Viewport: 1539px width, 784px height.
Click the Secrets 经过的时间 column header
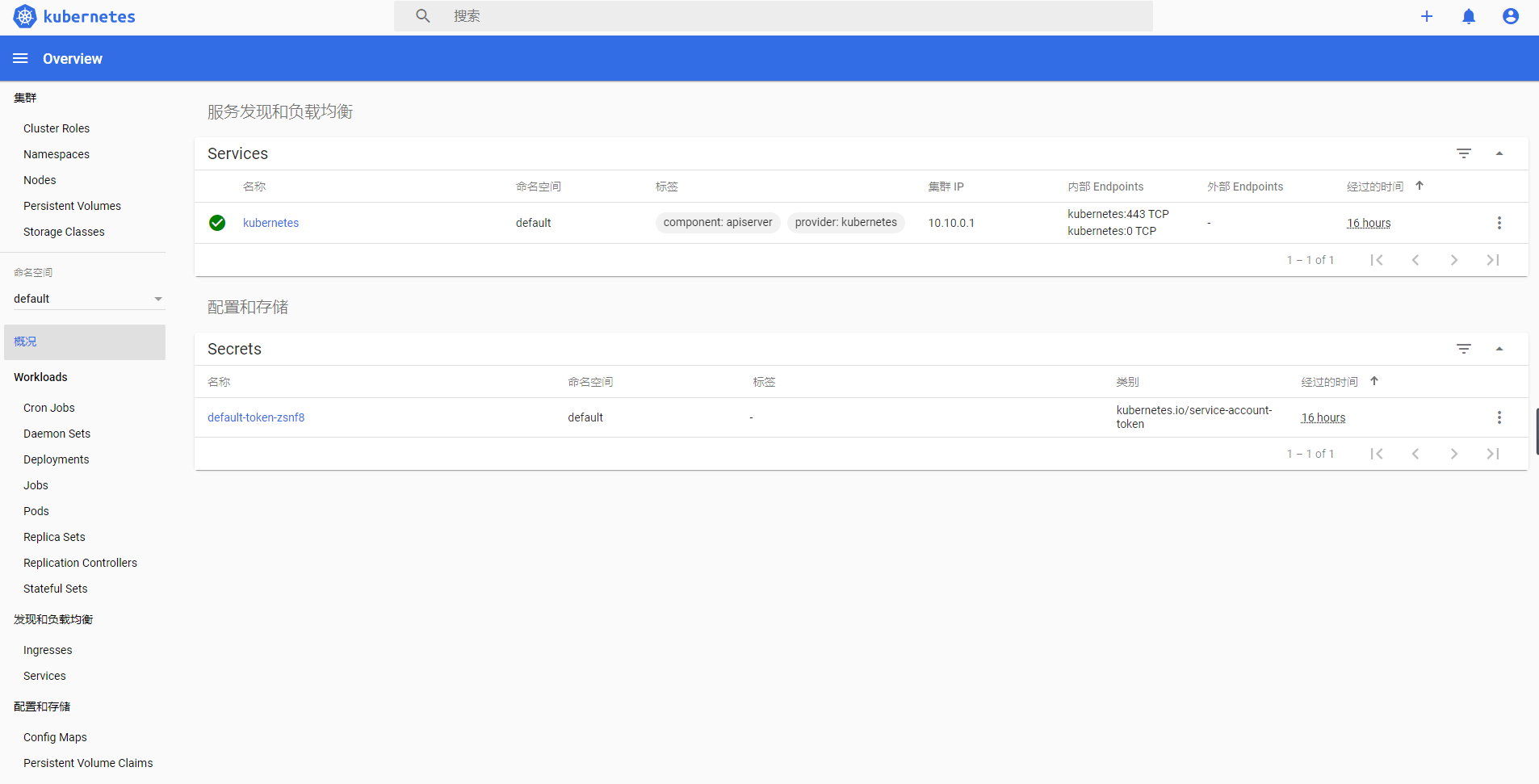point(1330,382)
